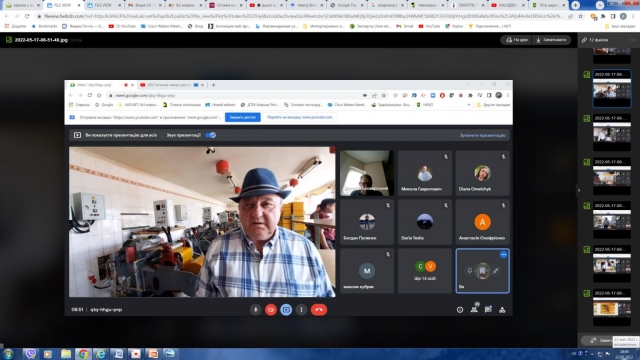The height and width of the screenshot is (360, 640).
Task: Open the participants people icon
Action: pyautogui.click(x=474, y=310)
